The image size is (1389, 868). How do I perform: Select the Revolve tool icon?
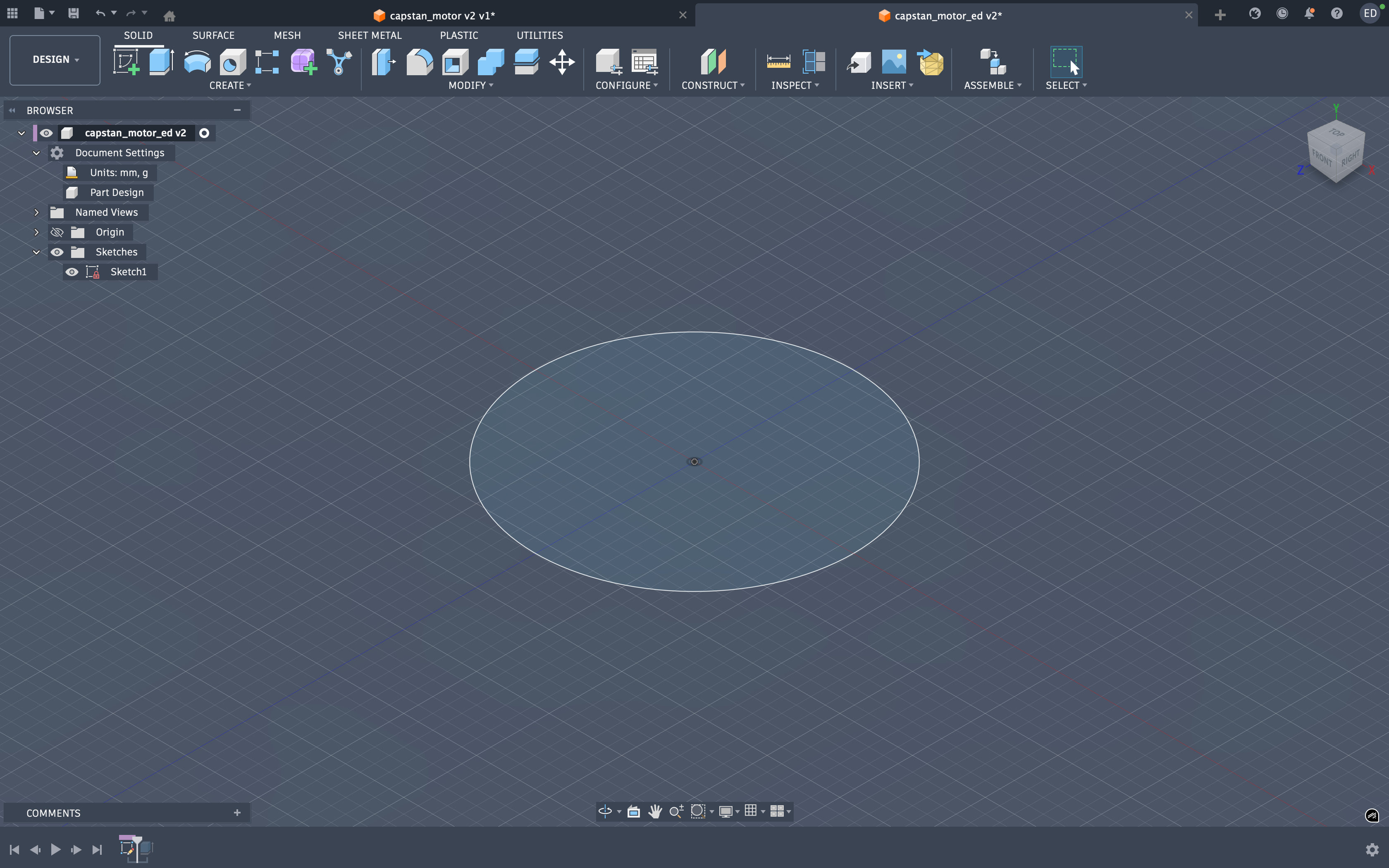coord(197,62)
